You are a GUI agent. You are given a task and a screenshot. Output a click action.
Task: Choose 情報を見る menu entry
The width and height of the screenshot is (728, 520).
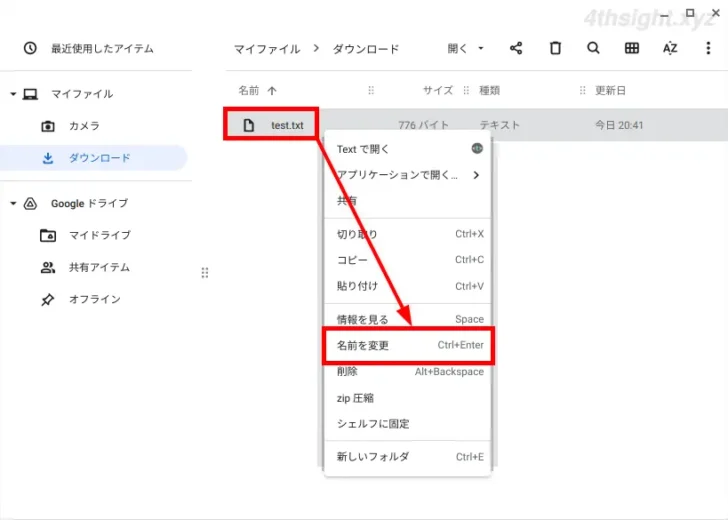[x=407, y=319]
